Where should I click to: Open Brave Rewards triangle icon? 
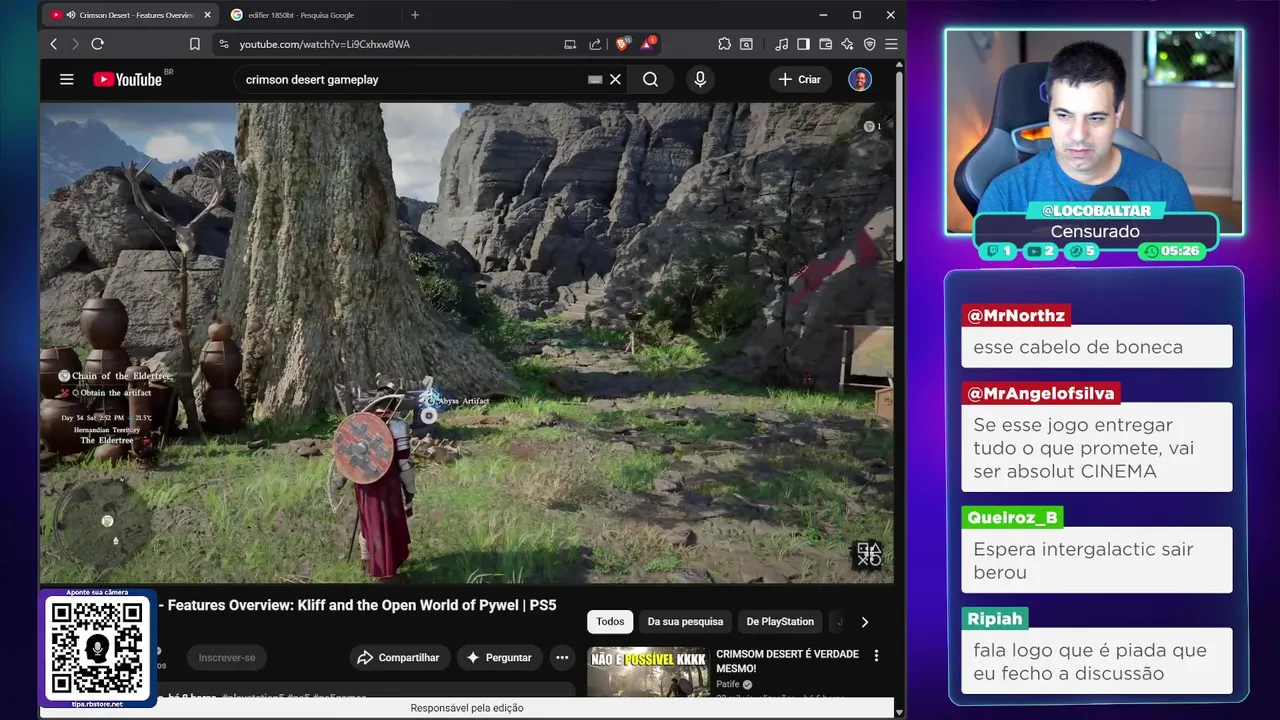[648, 44]
